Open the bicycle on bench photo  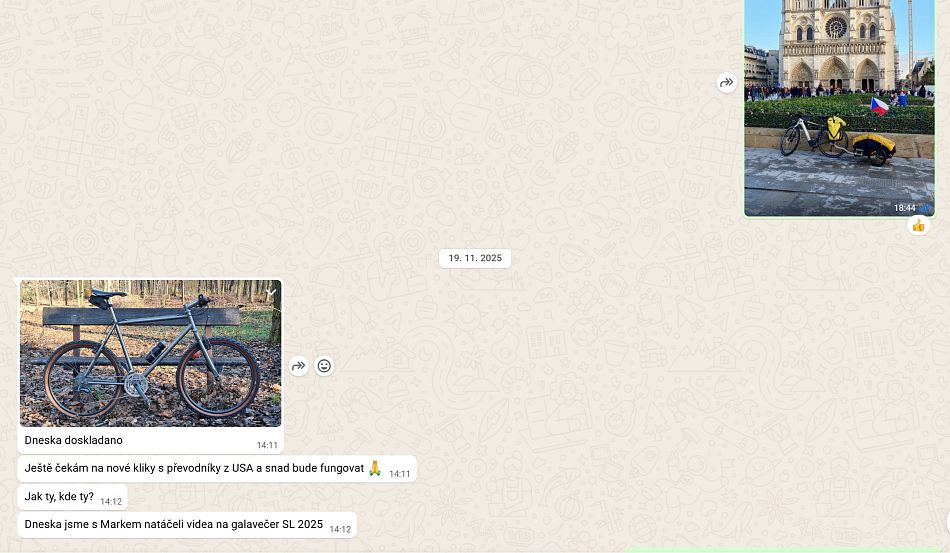click(150, 352)
